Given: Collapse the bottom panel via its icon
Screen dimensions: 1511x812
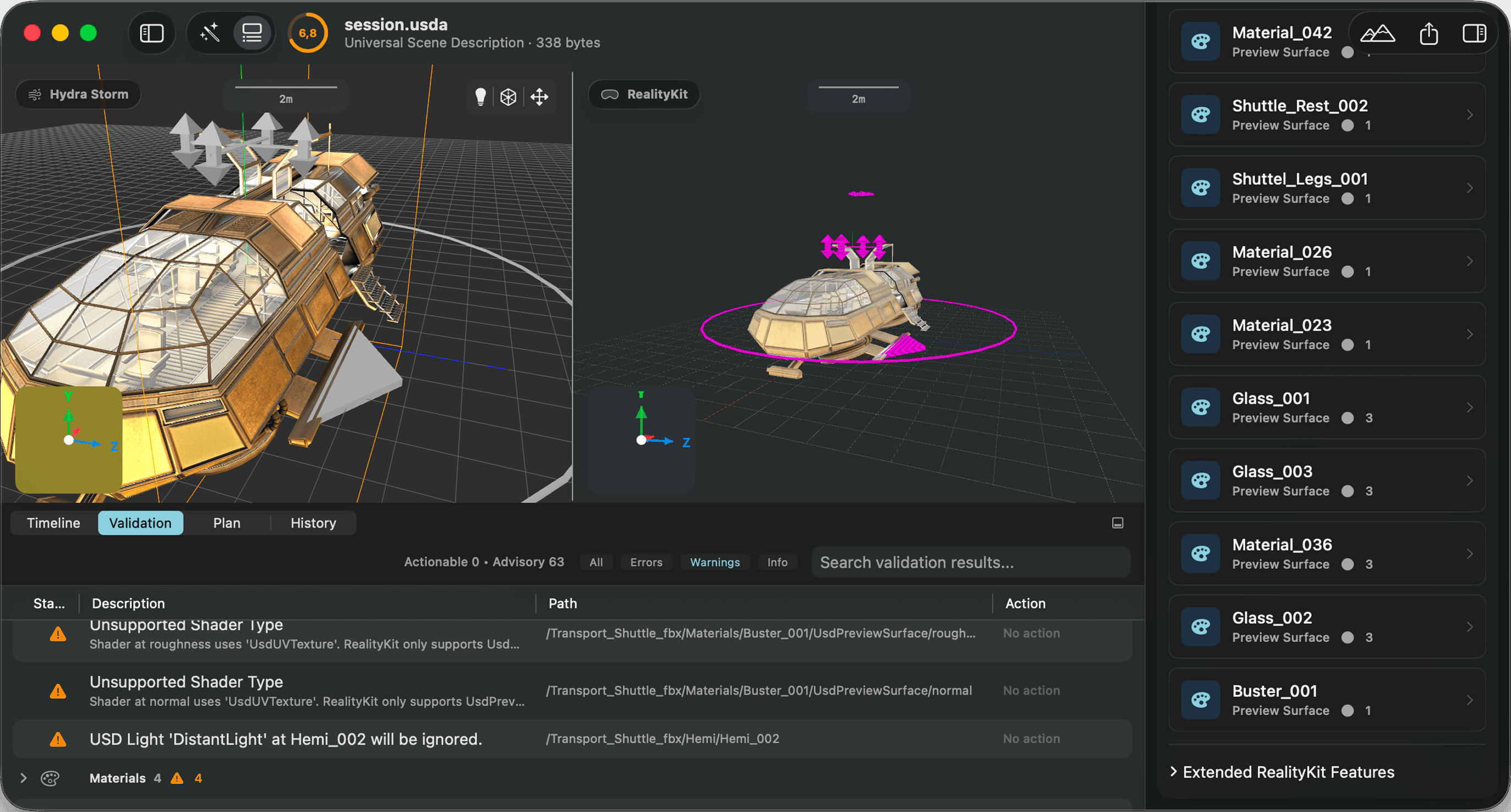Looking at the screenshot, I should click(x=1118, y=523).
